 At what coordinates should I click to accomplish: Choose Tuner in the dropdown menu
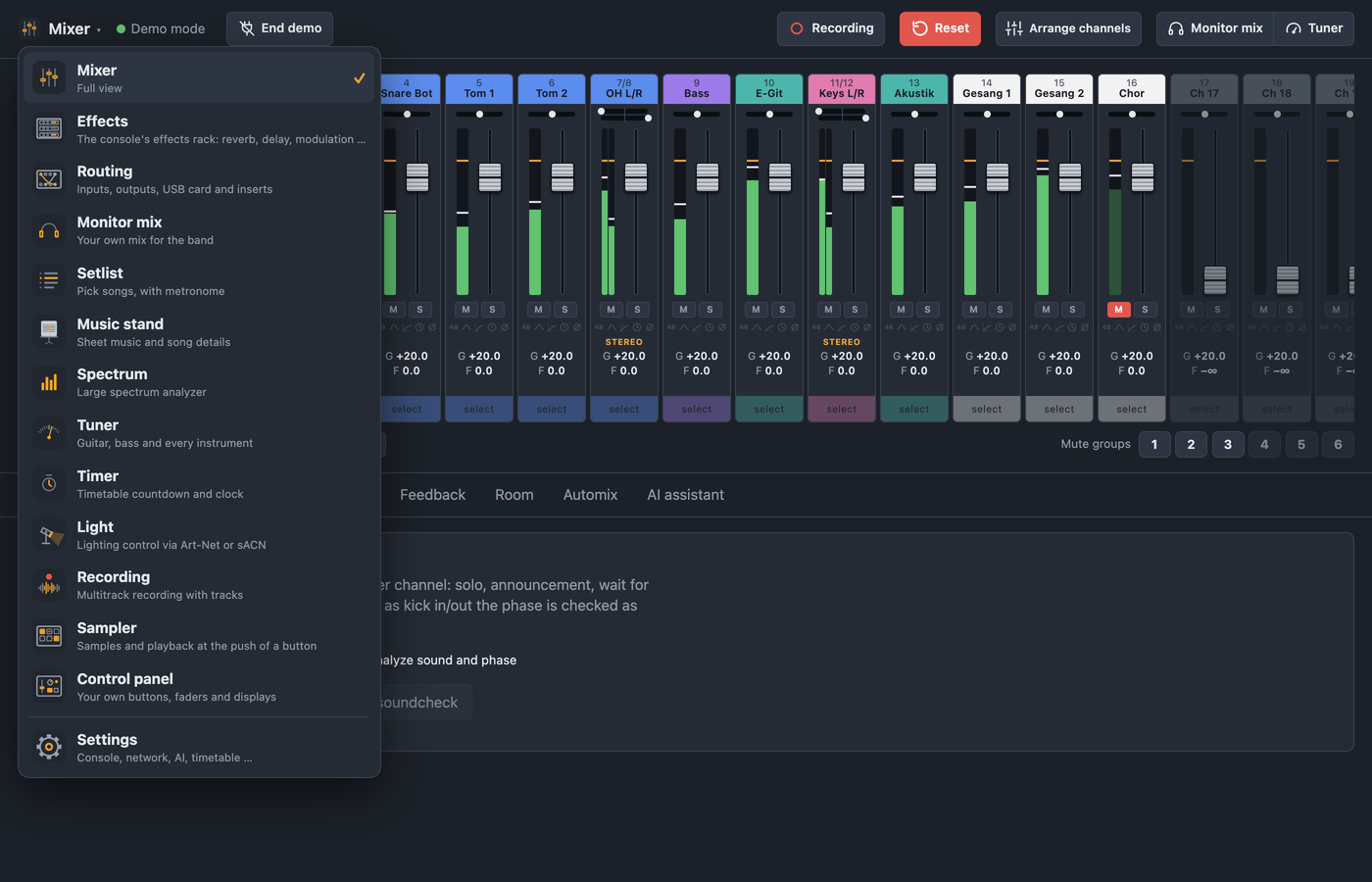pyautogui.click(x=200, y=433)
